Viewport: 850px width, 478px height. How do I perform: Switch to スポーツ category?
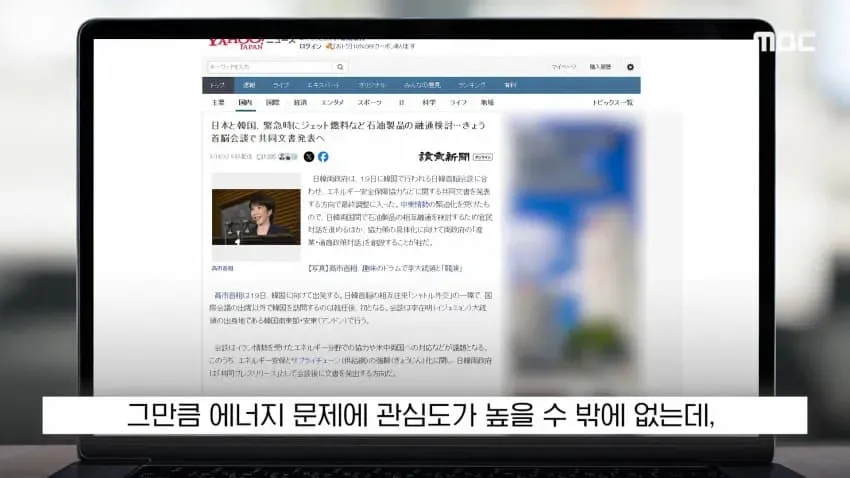(370, 102)
